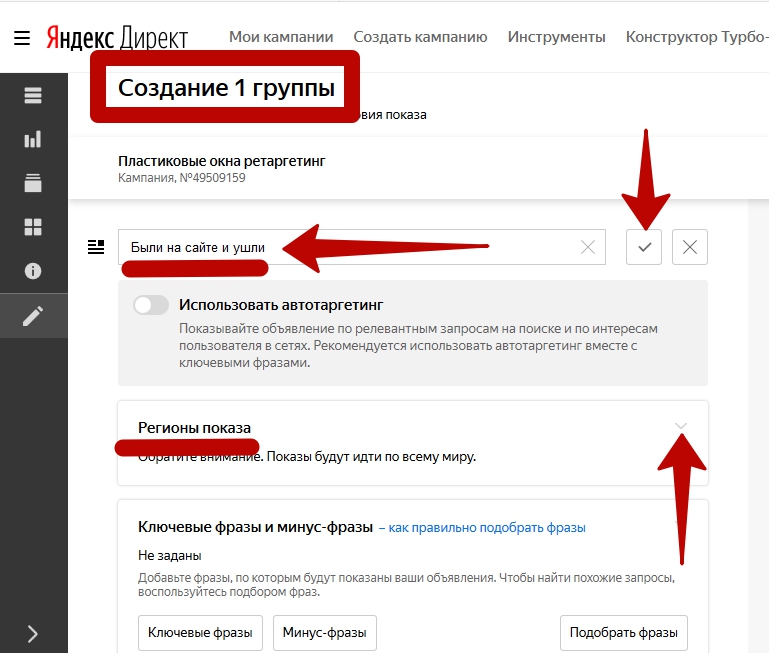The width and height of the screenshot is (769, 653).
Task: Open the statistics bar chart sidebar icon
Action: pyautogui.click(x=33, y=139)
